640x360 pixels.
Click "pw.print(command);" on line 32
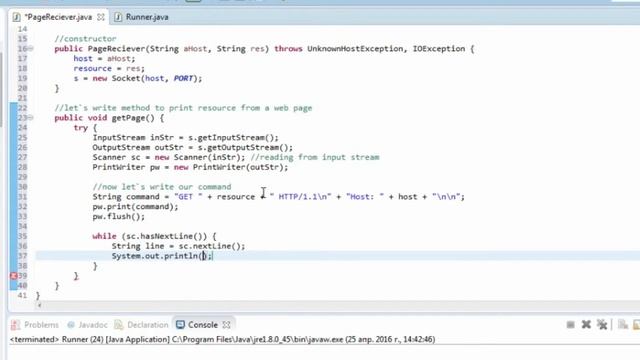tap(136, 207)
